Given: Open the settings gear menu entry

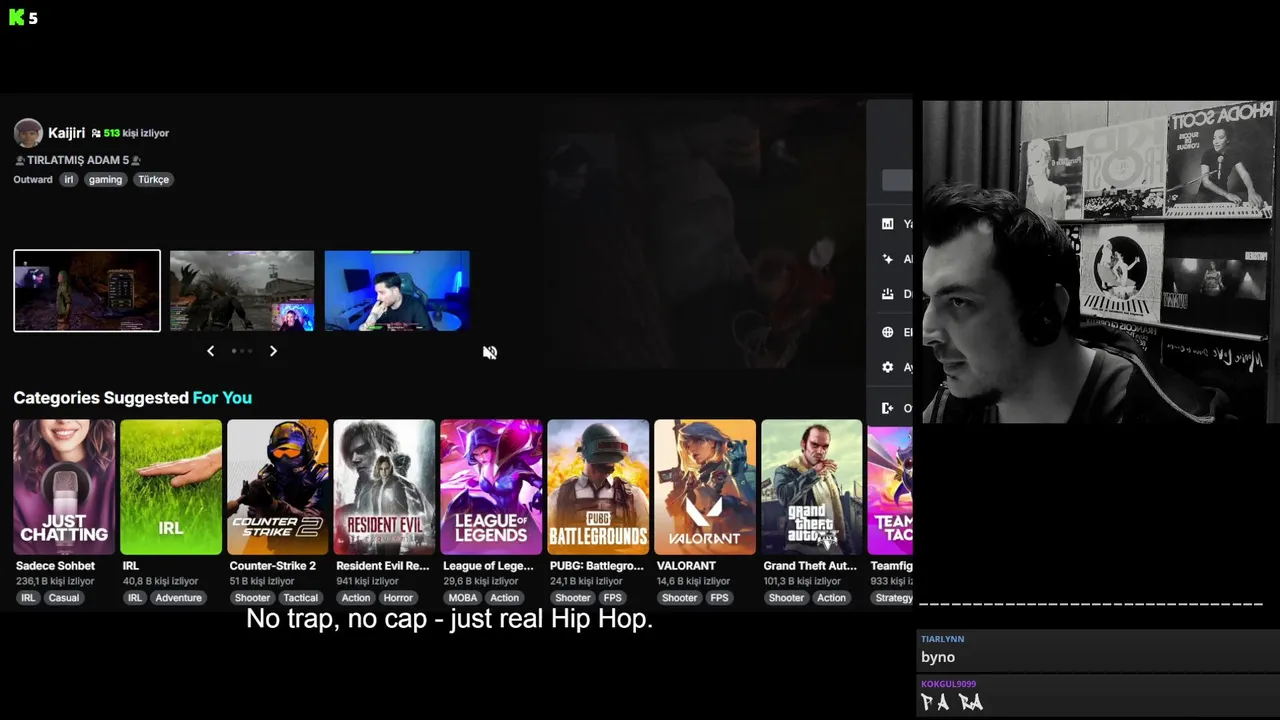Looking at the screenshot, I should pos(887,367).
